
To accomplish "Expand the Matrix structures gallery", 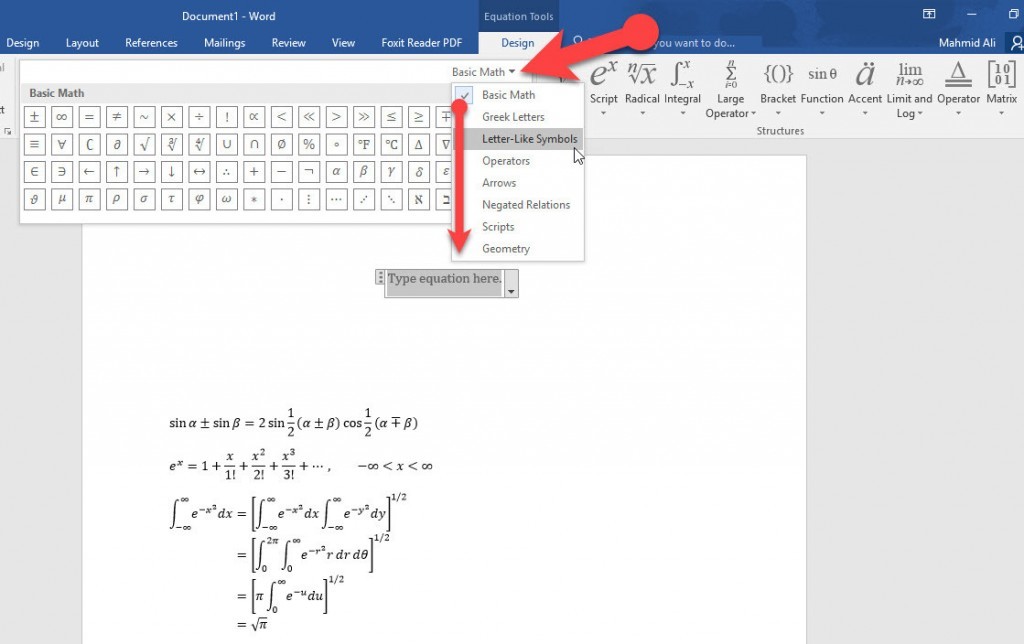I will tap(1001, 89).
